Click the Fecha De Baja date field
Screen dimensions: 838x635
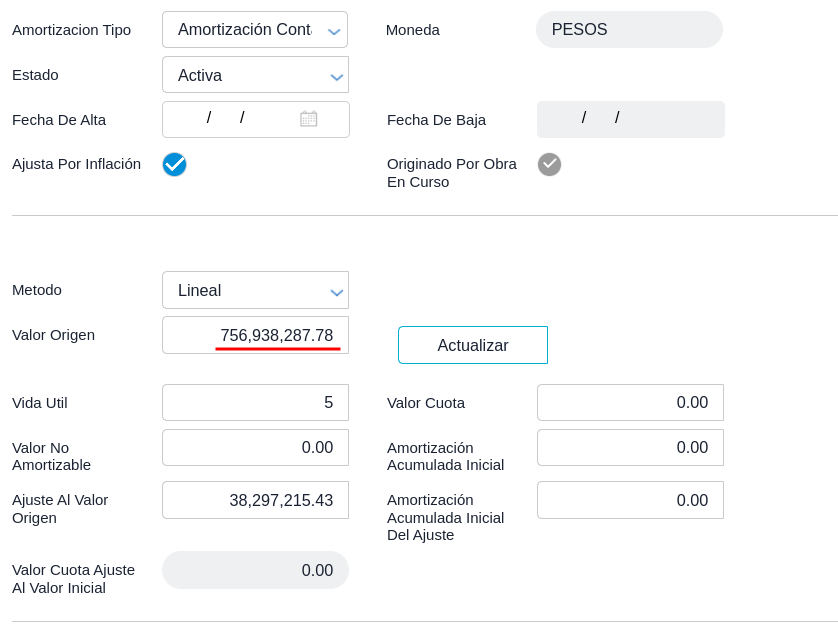(x=630, y=119)
